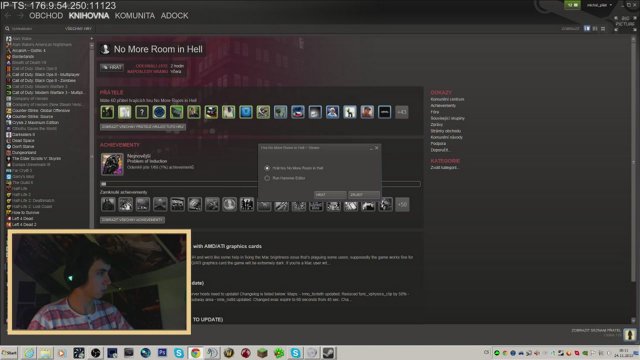Viewport: 640px width, 360px height.
Task: Click HRÁT button in launch dialog
Action: click(x=330, y=195)
